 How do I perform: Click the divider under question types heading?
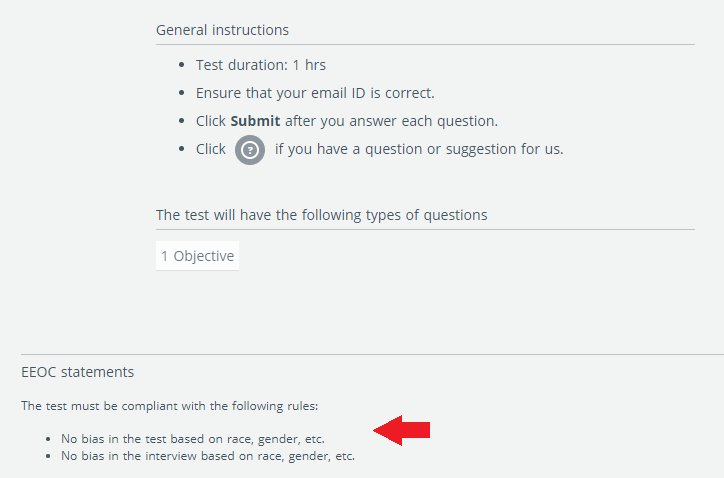(x=425, y=229)
